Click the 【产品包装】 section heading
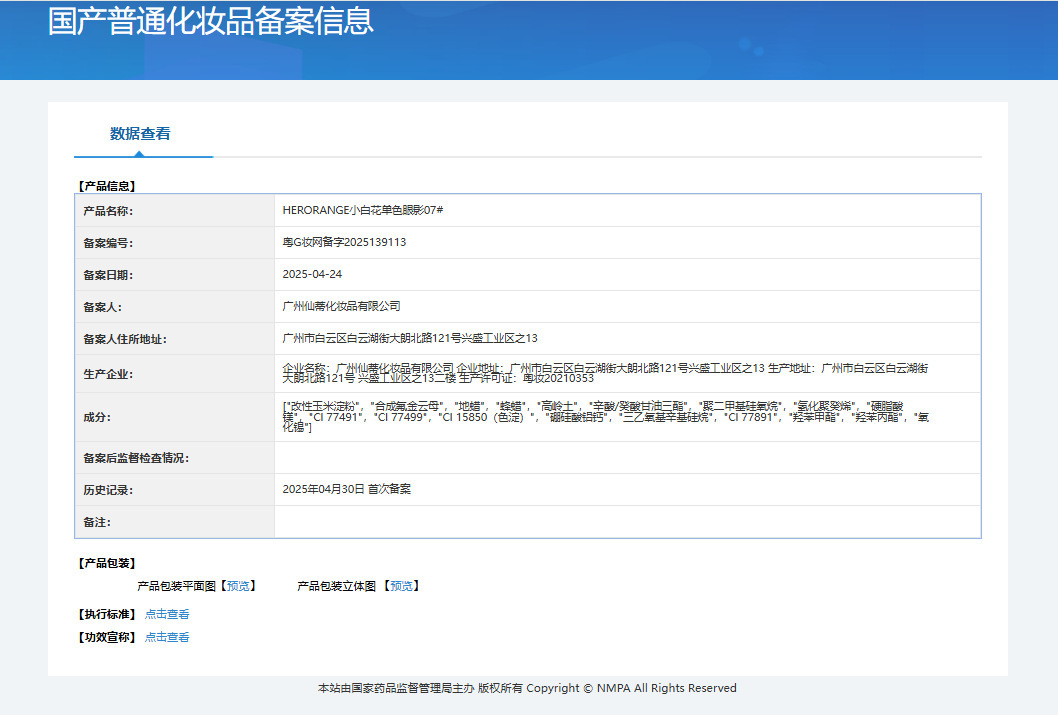1058x715 pixels. [107, 563]
